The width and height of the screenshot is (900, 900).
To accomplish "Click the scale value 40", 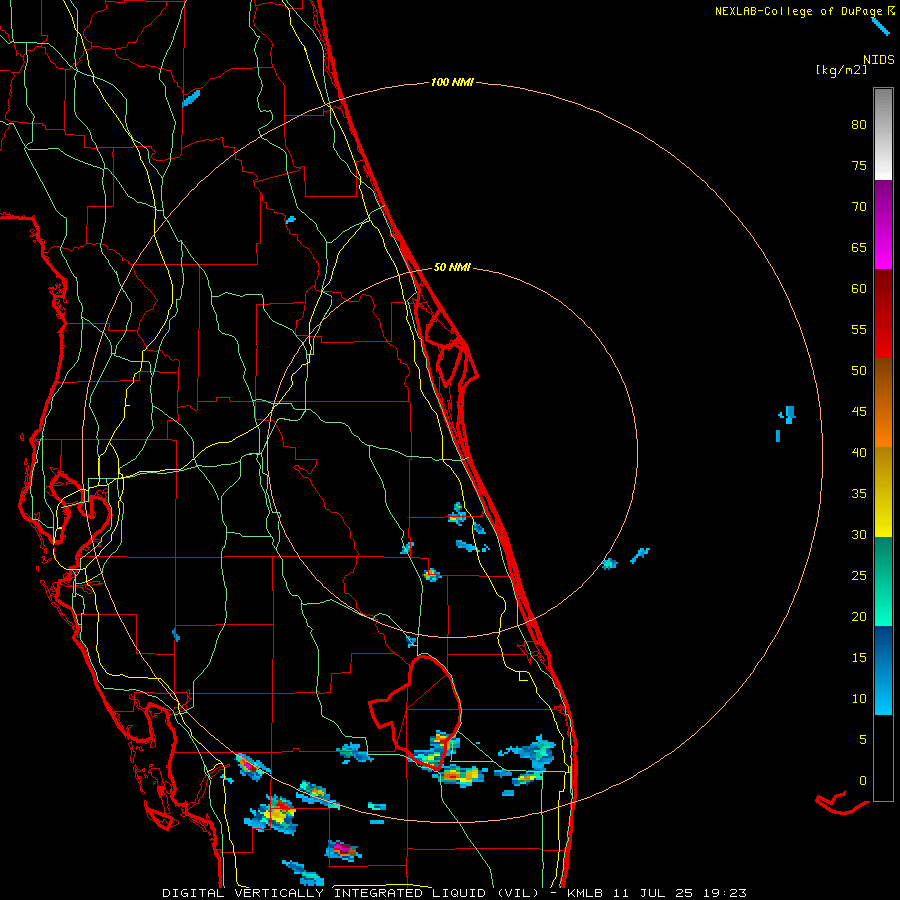I will tap(859, 453).
